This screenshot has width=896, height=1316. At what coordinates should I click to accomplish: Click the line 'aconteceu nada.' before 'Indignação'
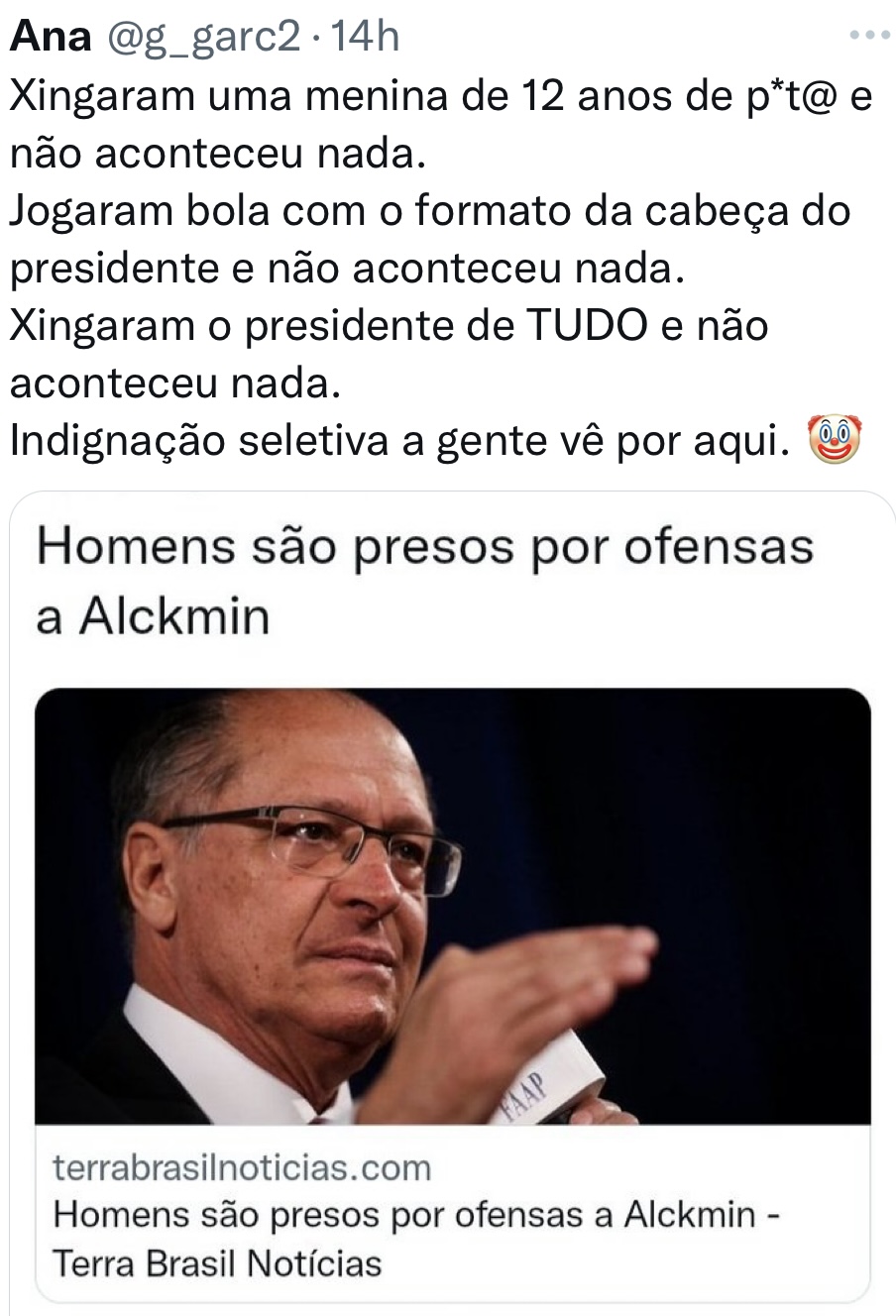[x=175, y=384]
